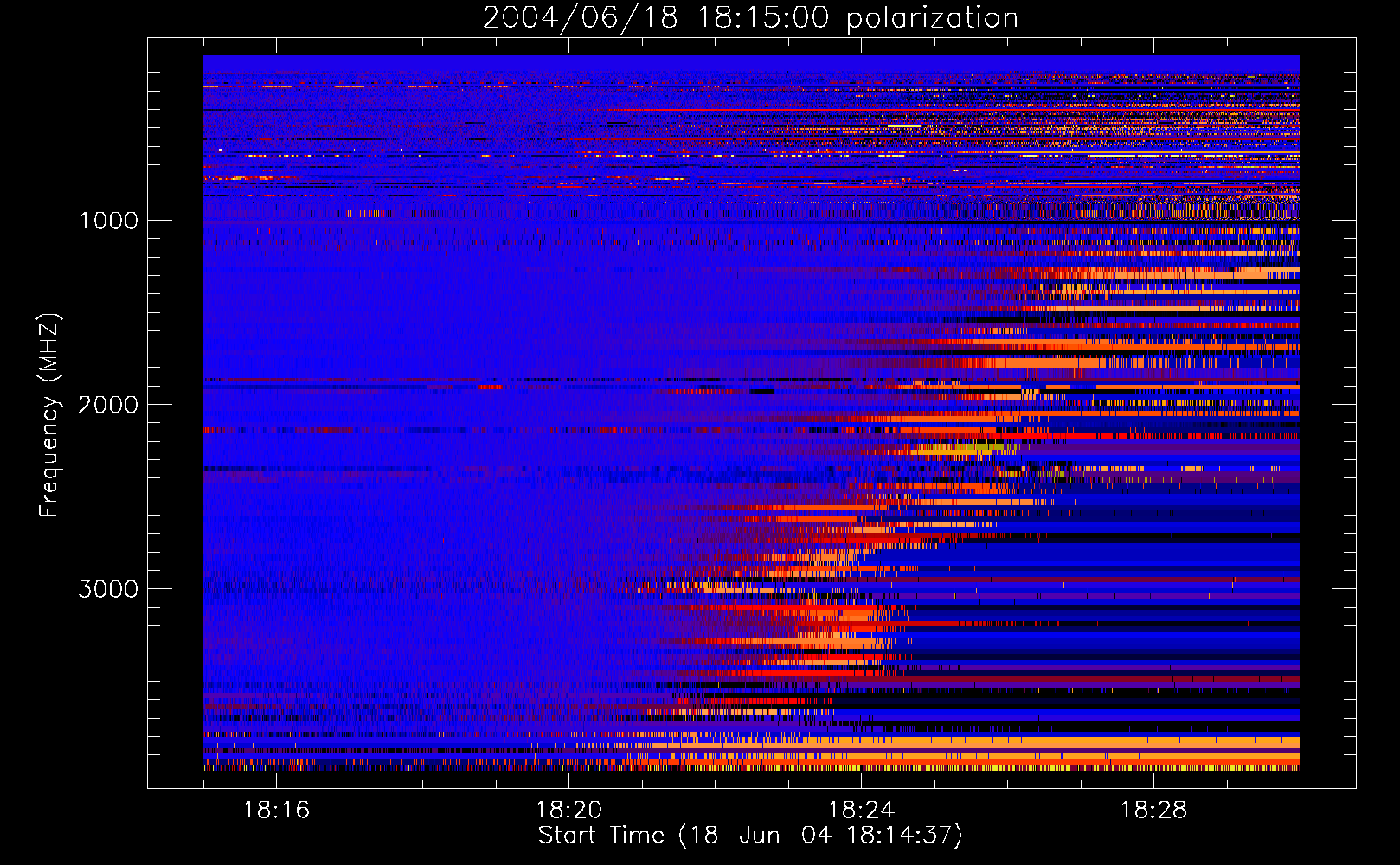Click the 18:28 time tick label
1400x865 pixels.
coord(1153,811)
